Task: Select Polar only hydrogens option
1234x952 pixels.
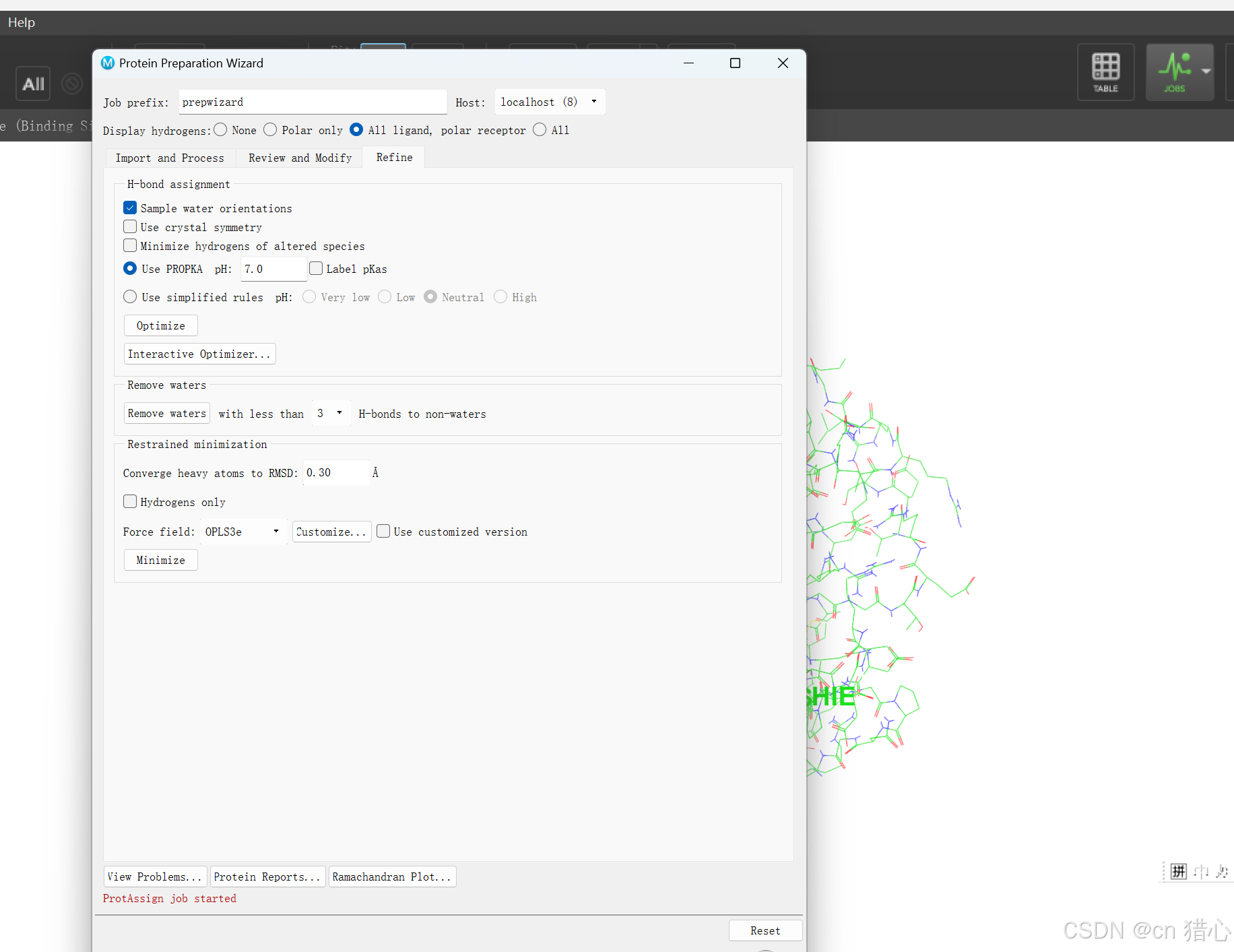Action: pyautogui.click(x=270, y=129)
